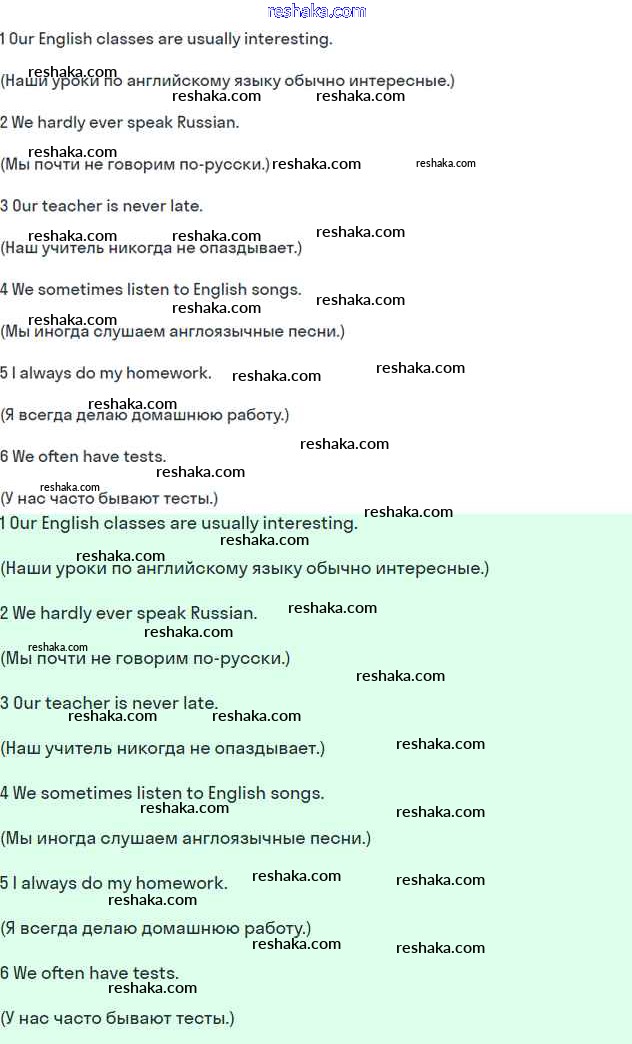This screenshot has height=1044, width=632.
Task: Click 'Наш учитель никогда не опаздывает' on white background
Action: pyautogui.click(x=151, y=248)
